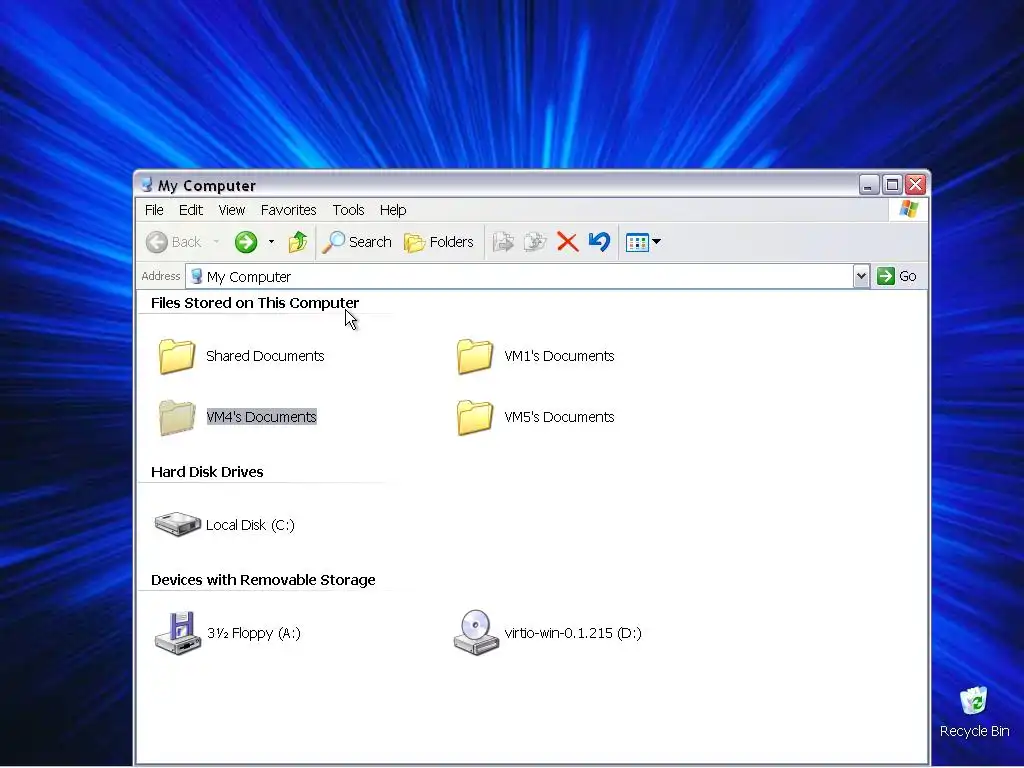Click the 3½ Floppy (A:) label

tap(253, 633)
